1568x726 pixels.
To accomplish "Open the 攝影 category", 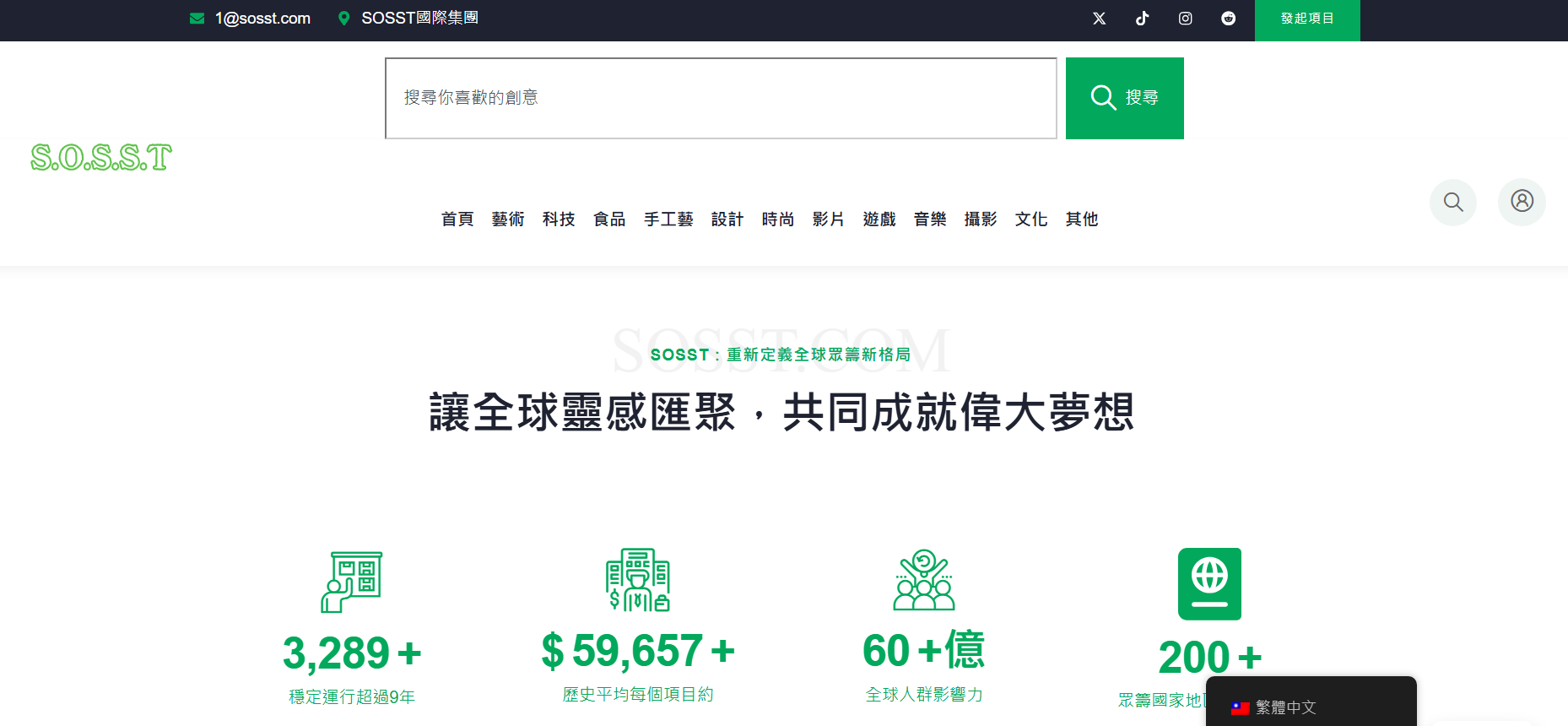I will (x=981, y=219).
